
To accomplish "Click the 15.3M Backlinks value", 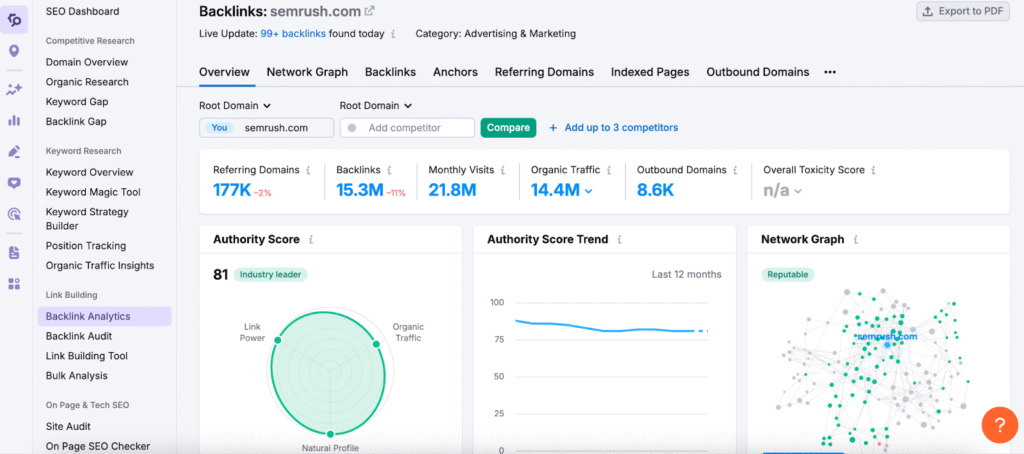I will tap(360, 190).
